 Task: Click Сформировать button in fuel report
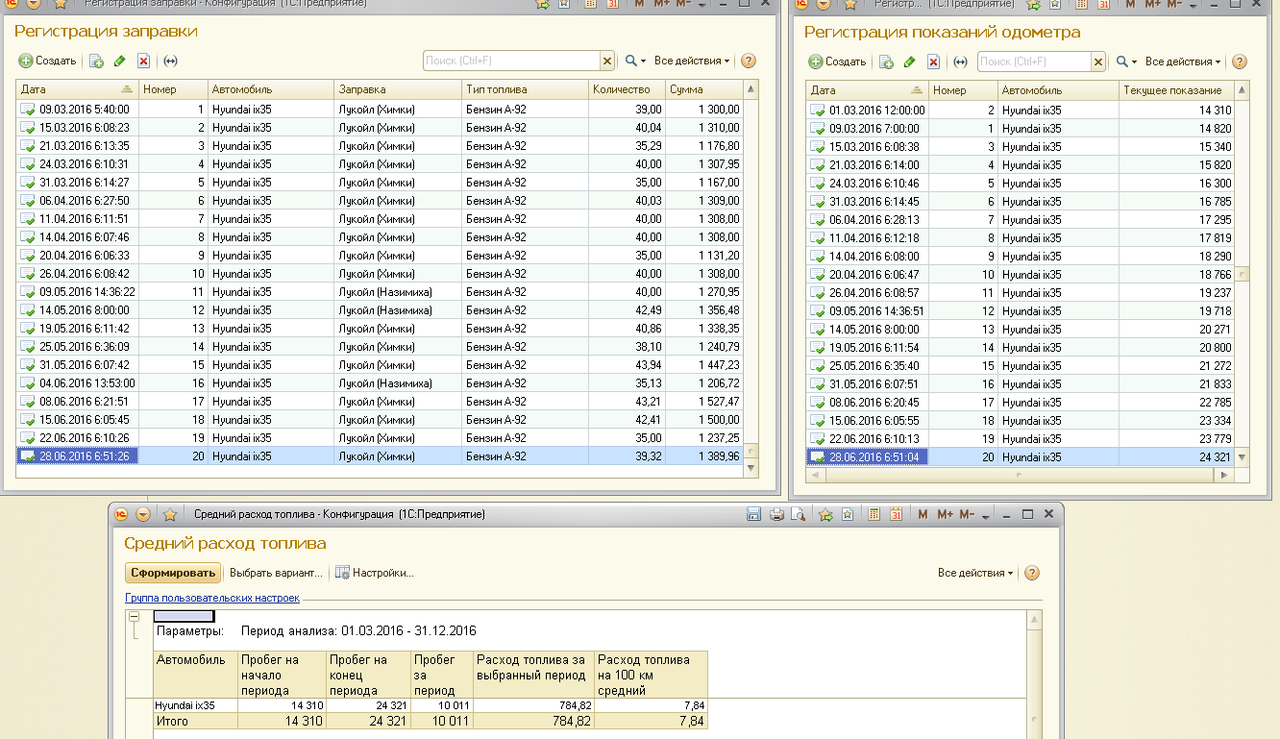point(173,573)
